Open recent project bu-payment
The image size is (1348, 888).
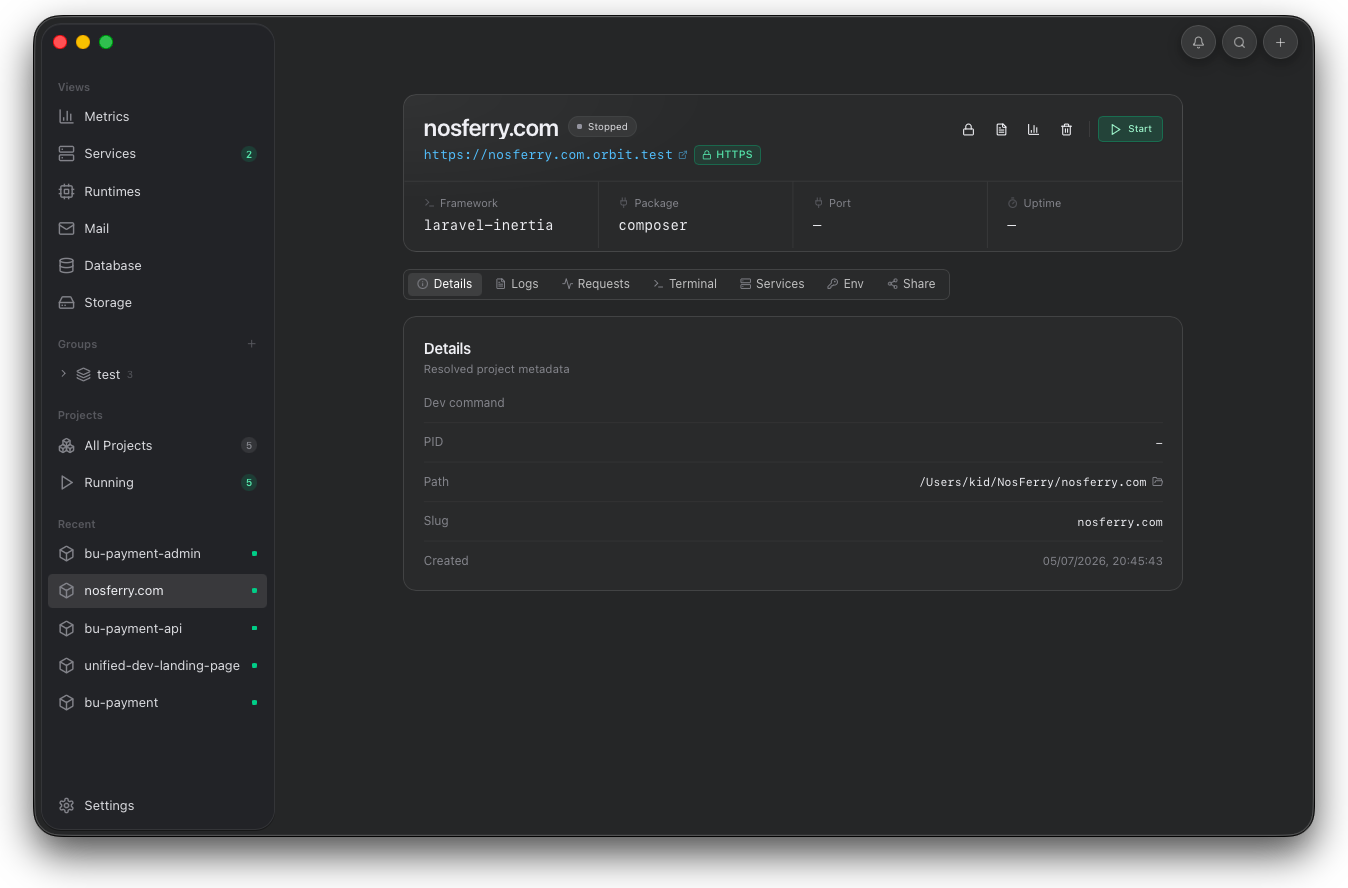tap(158, 702)
